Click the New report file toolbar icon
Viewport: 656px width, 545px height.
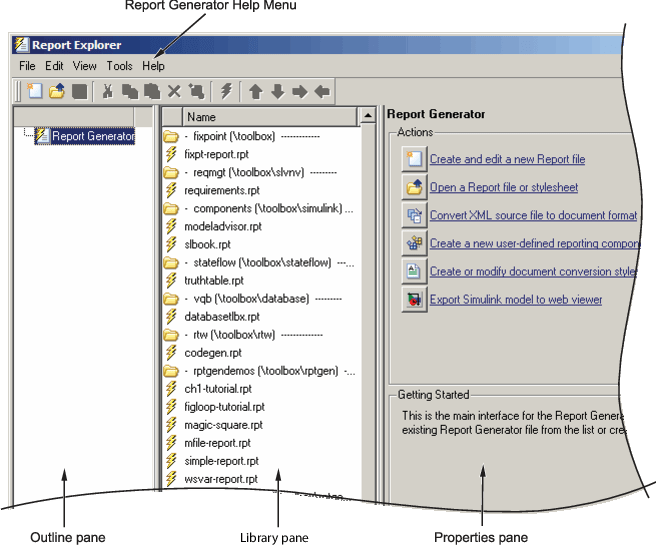(35, 91)
